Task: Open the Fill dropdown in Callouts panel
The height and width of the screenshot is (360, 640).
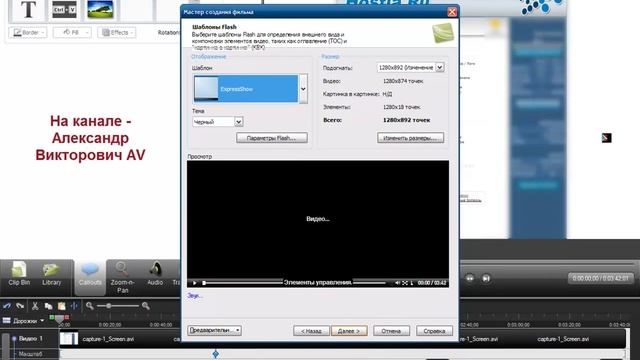Action: click(x=72, y=32)
